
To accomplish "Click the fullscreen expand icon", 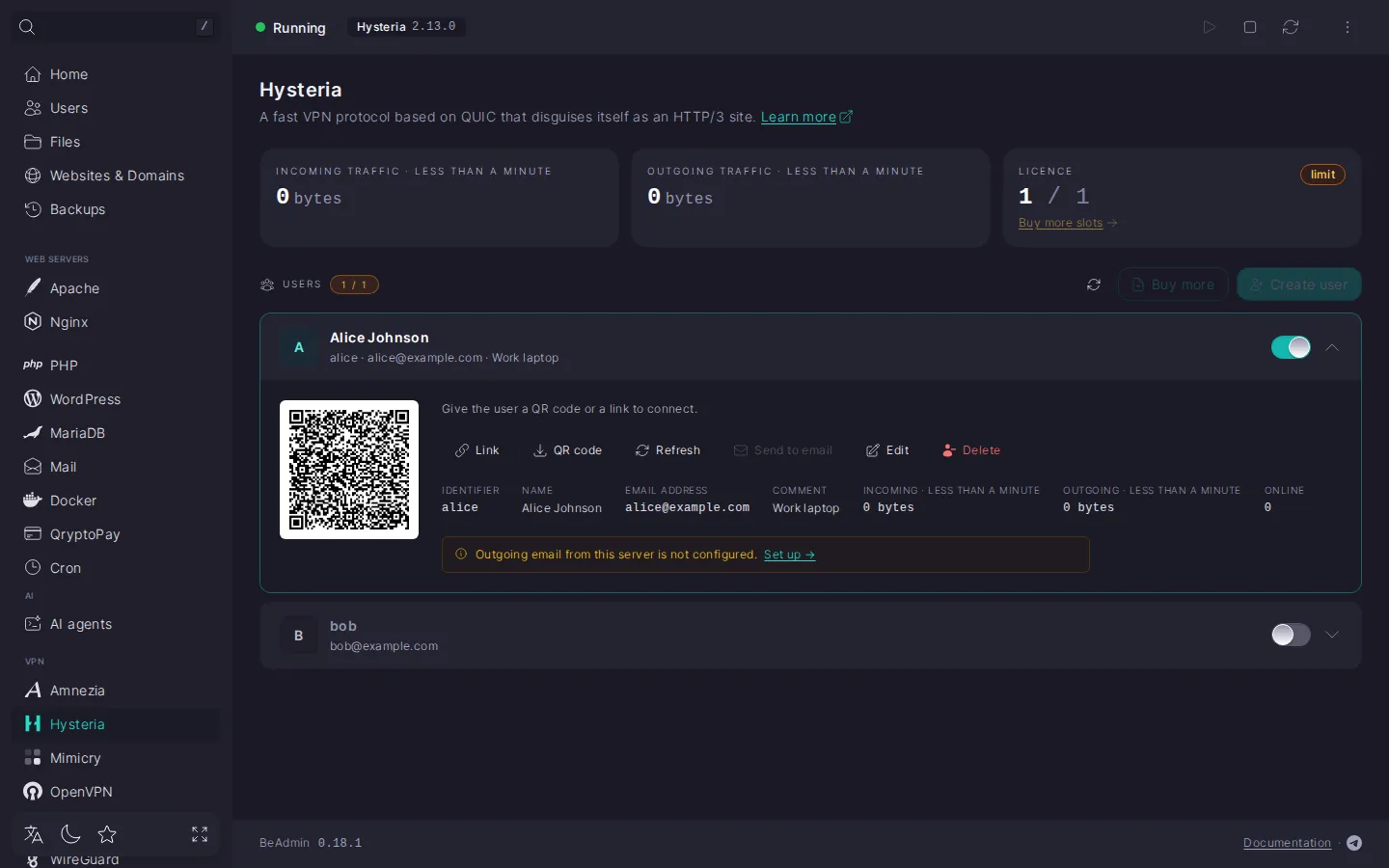I will point(200,834).
